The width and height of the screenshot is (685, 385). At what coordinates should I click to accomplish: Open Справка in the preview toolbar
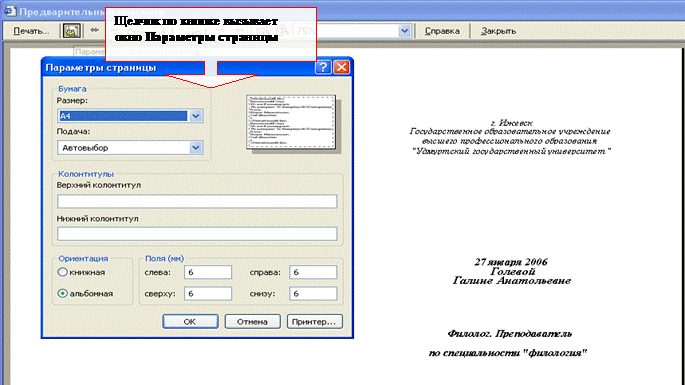pyautogui.click(x=442, y=31)
